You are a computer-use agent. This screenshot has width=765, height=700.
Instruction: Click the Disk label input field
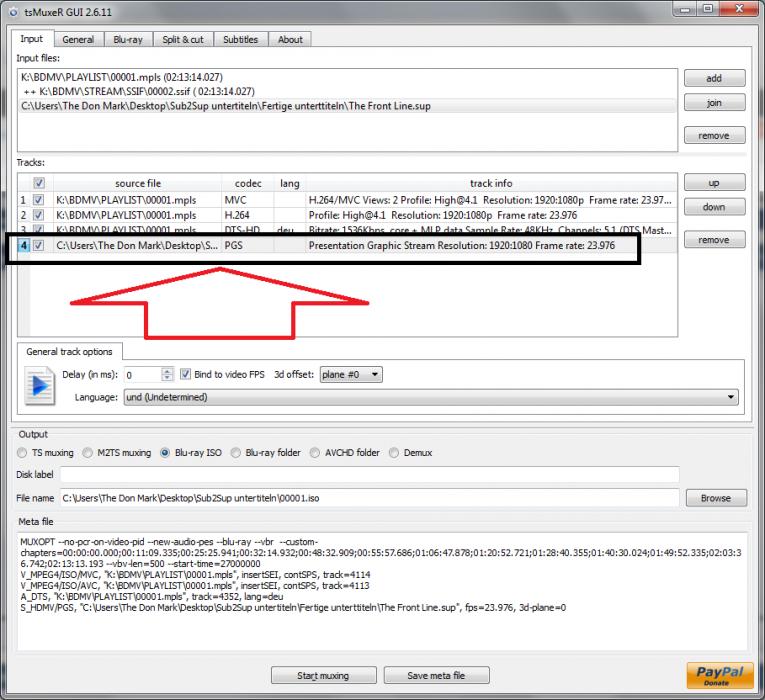pyautogui.click(x=369, y=474)
